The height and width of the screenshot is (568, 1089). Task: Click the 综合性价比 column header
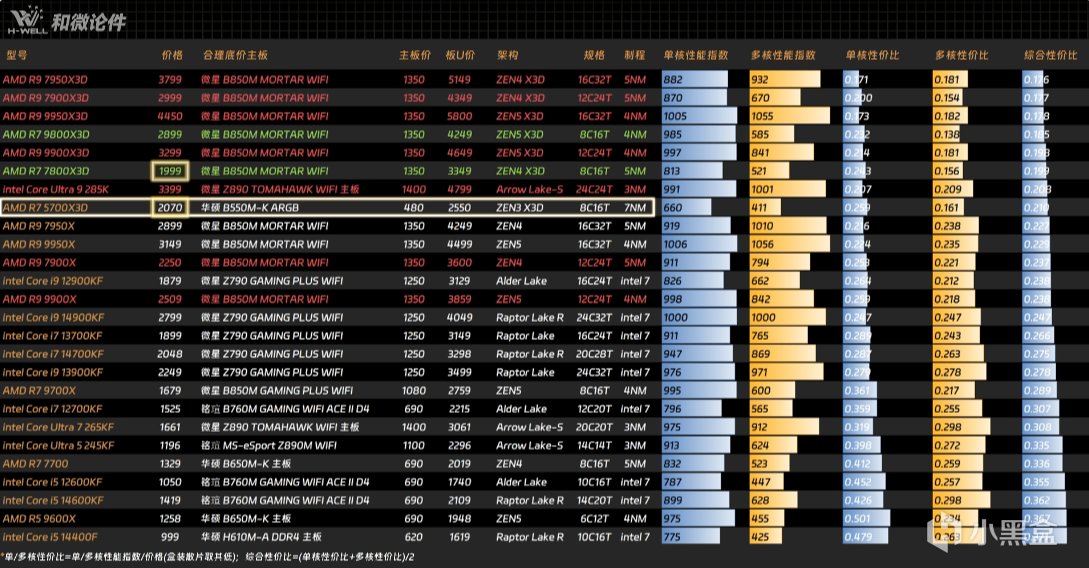pyautogui.click(x=1050, y=55)
